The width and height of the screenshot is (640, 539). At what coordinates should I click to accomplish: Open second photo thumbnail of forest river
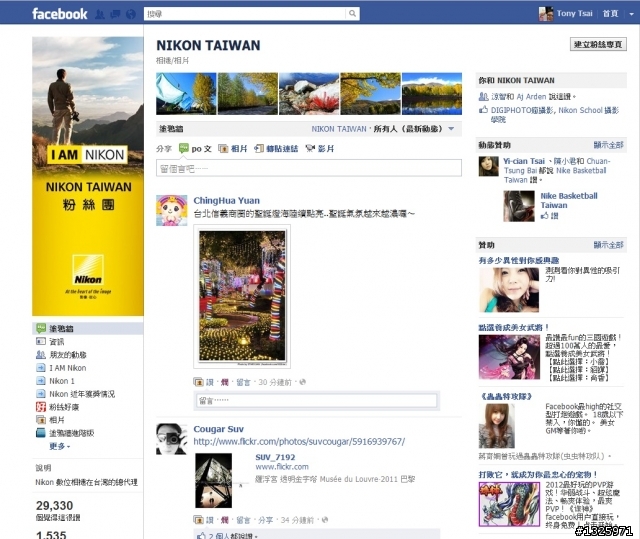248,93
